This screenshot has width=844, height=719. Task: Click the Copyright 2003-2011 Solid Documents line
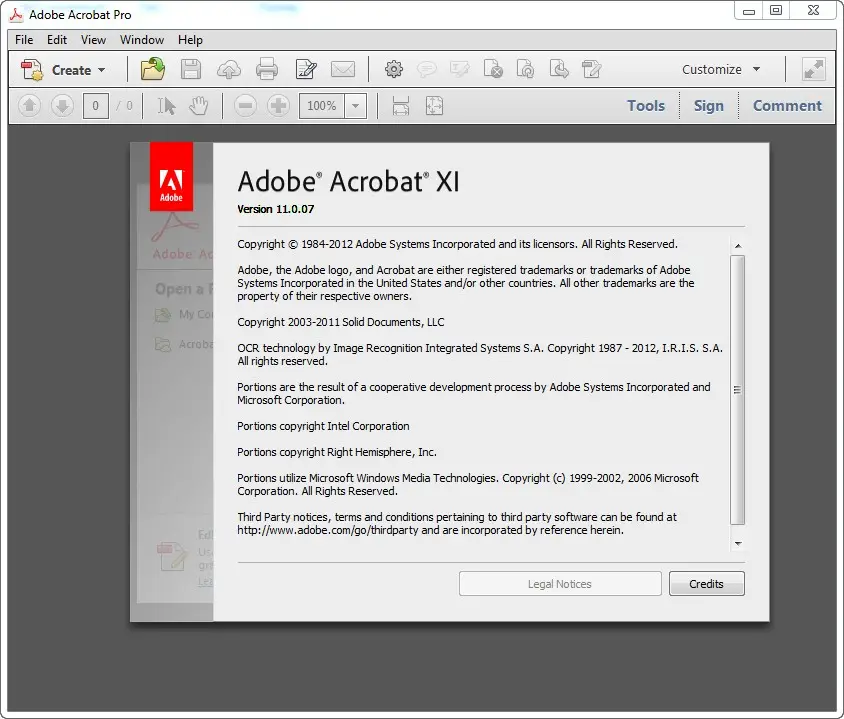[x=341, y=322]
